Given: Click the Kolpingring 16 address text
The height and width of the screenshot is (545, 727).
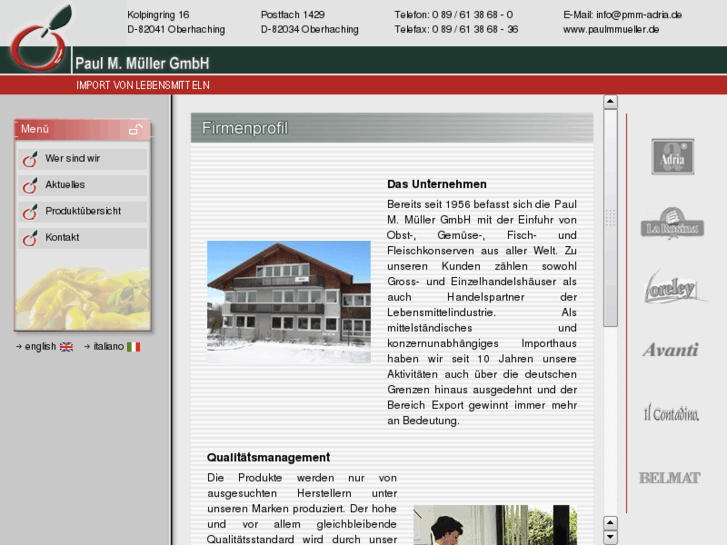Looking at the screenshot, I should (158, 15).
